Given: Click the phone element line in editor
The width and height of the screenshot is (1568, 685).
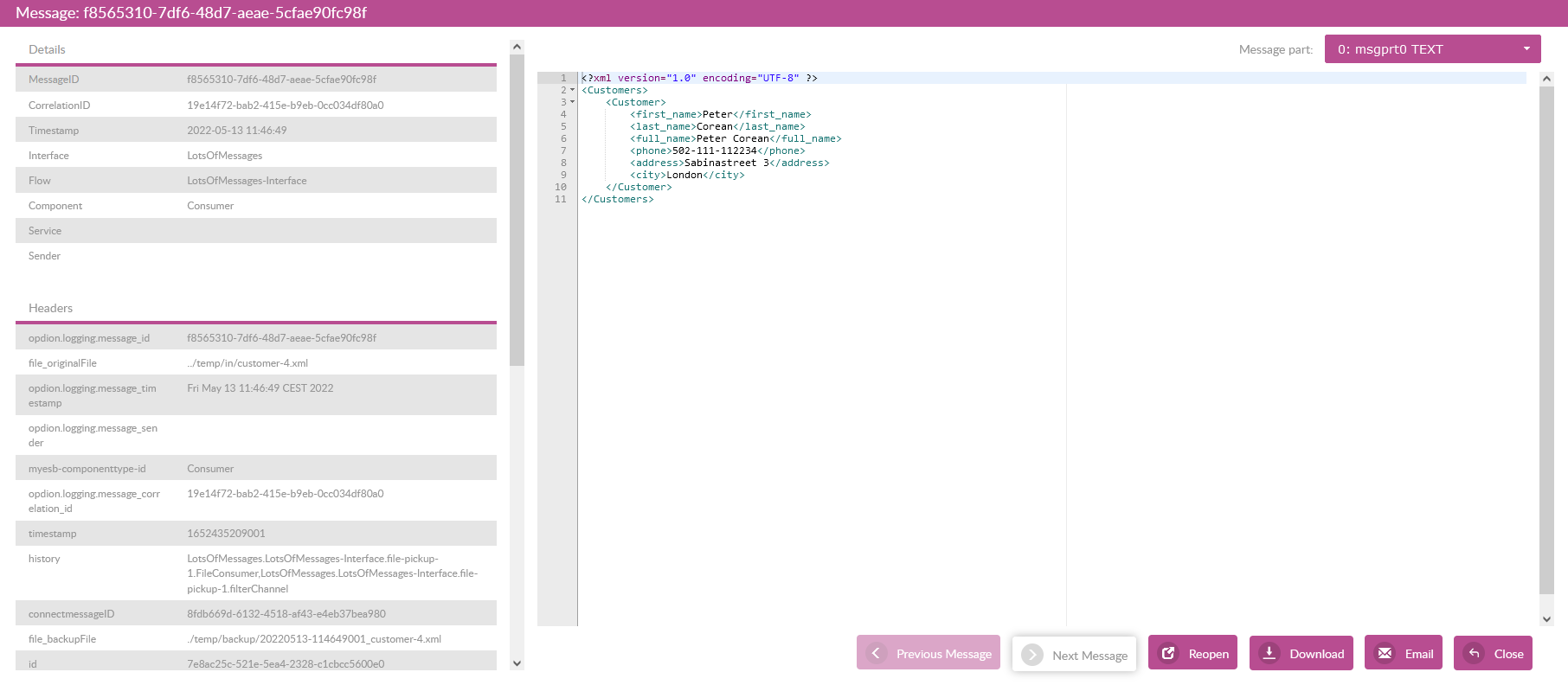Looking at the screenshot, I should point(717,150).
